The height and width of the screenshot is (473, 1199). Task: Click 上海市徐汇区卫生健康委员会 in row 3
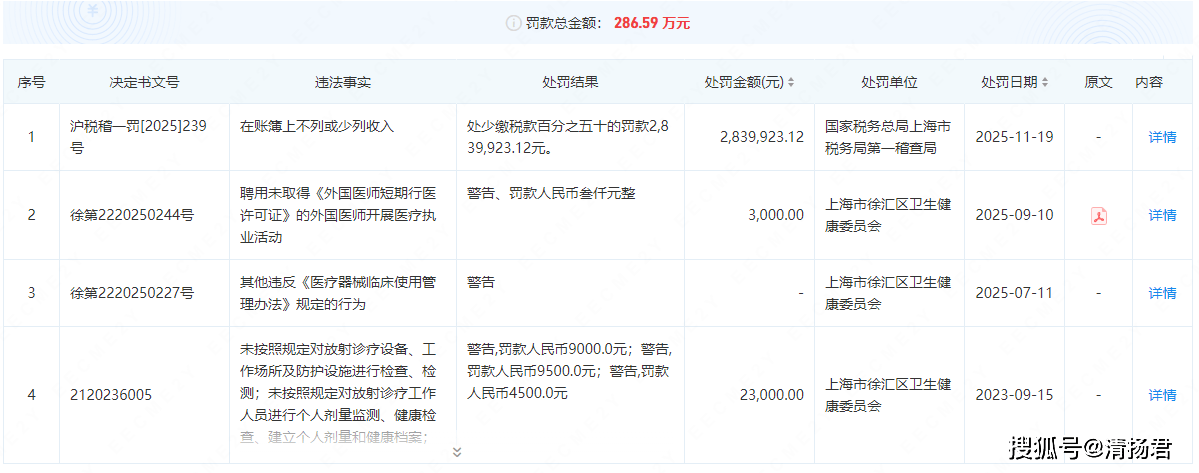tap(889, 293)
